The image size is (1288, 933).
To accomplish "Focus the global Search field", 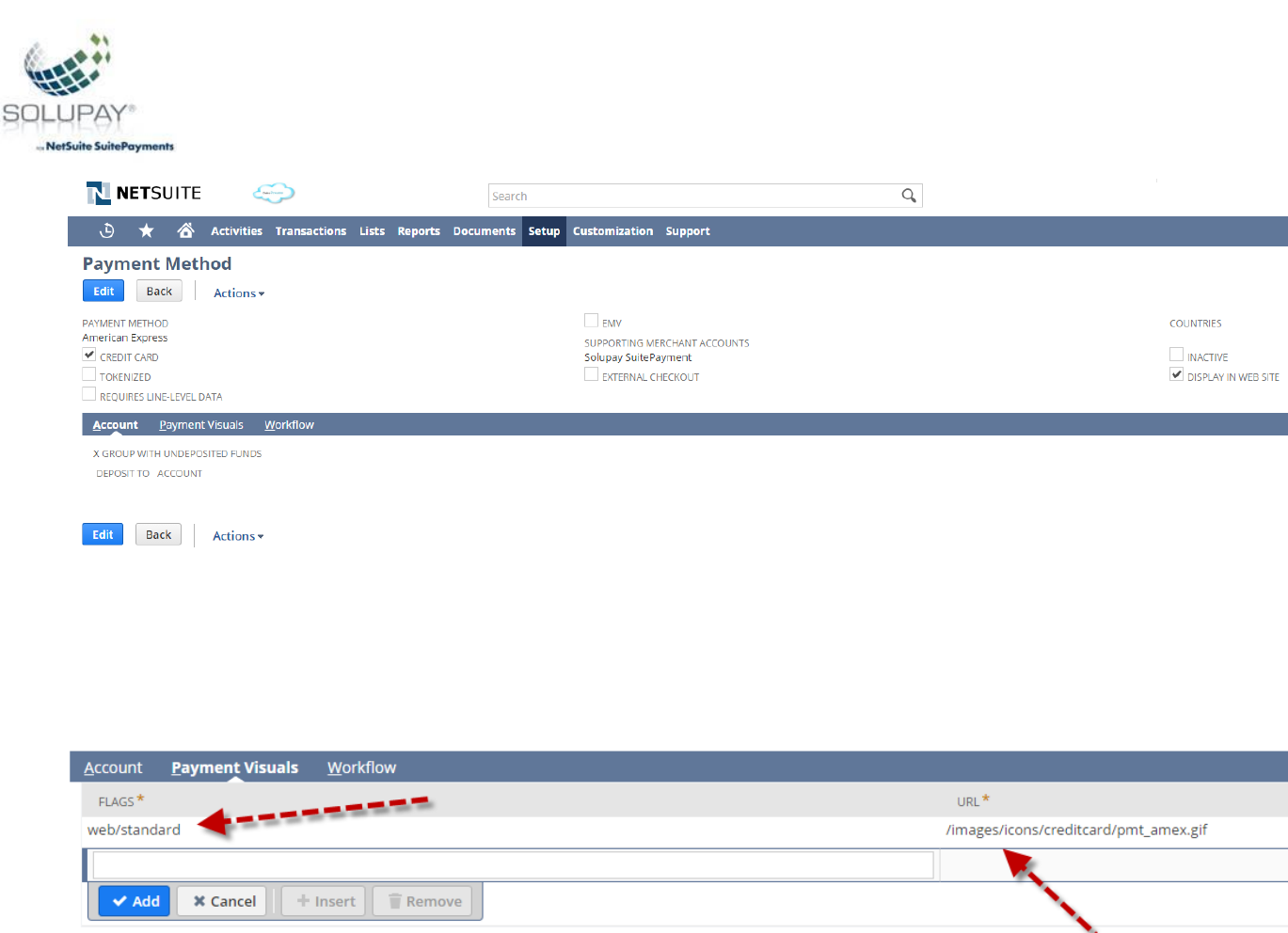I will pos(694,196).
